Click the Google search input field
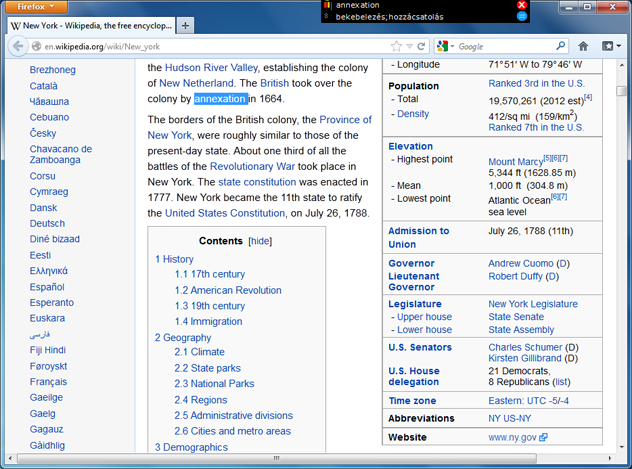Screen dimensions: 632x469 pos(506,47)
